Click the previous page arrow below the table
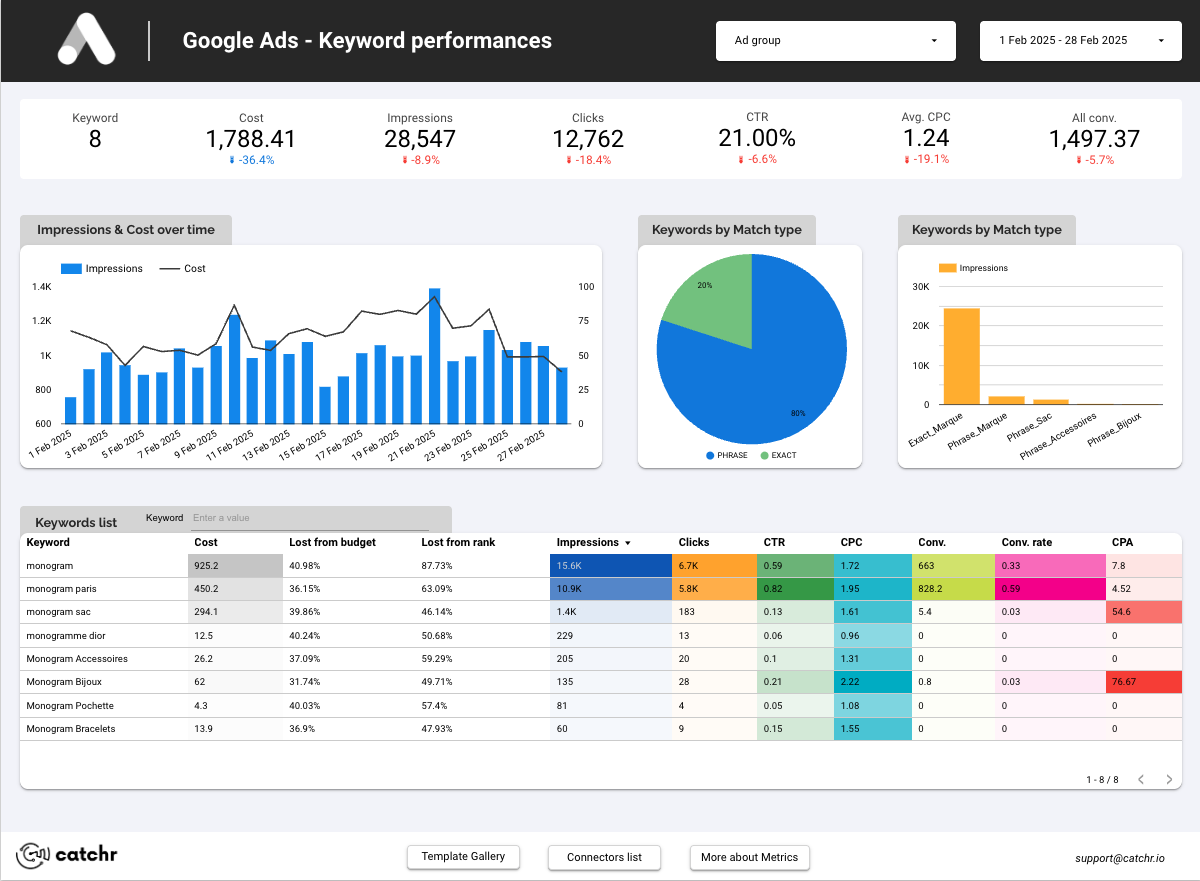The height and width of the screenshot is (881, 1200). pos(1140,778)
